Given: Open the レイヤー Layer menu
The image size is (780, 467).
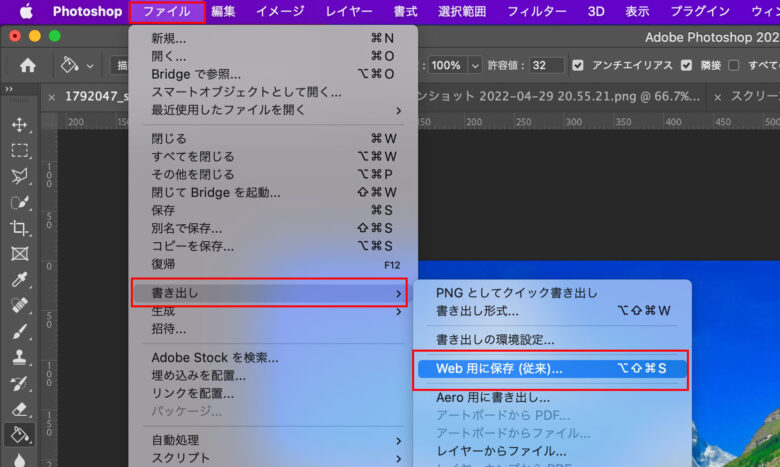Looking at the screenshot, I should (349, 11).
